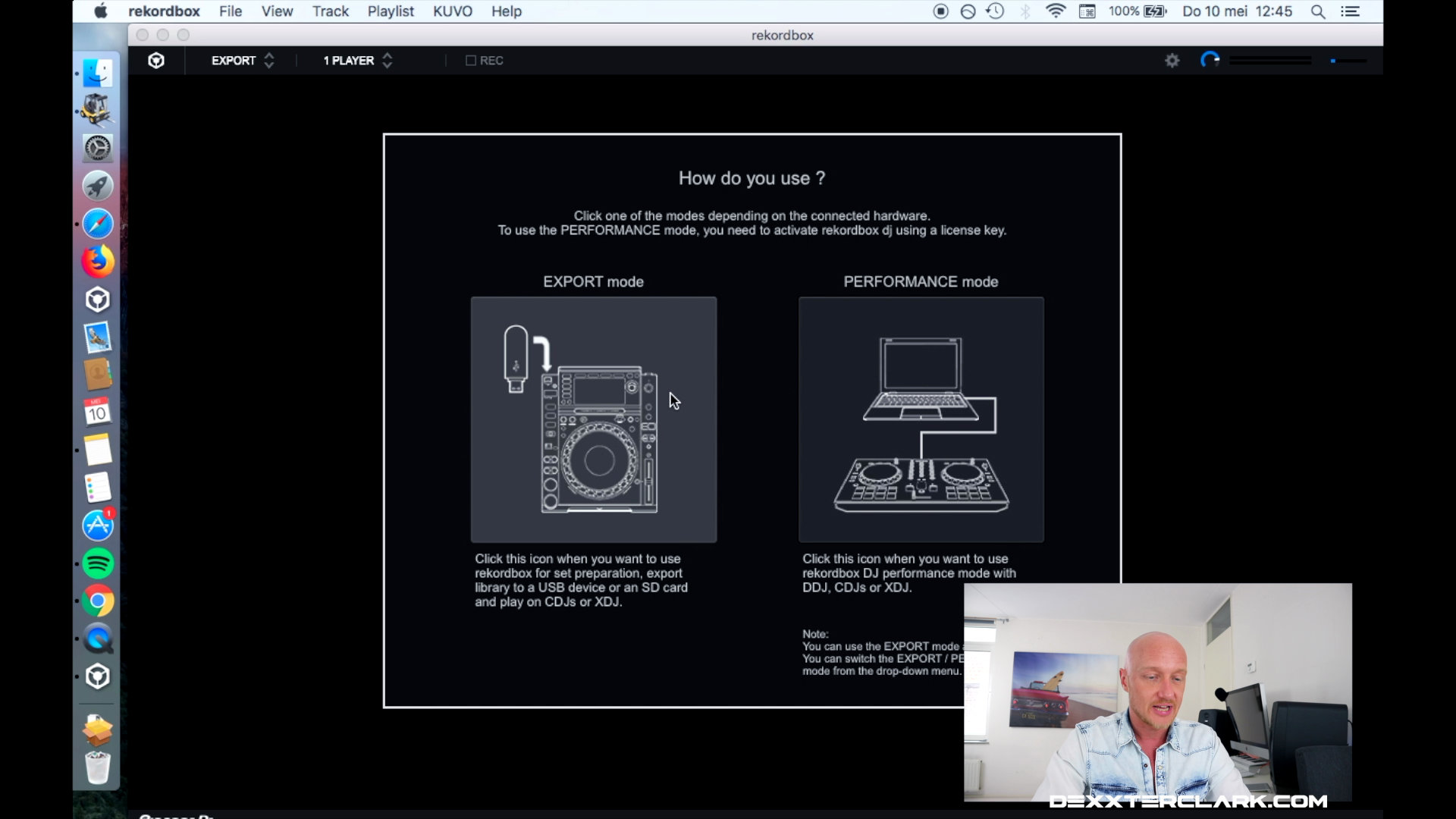Click the date and time in menu bar

click(1237, 11)
